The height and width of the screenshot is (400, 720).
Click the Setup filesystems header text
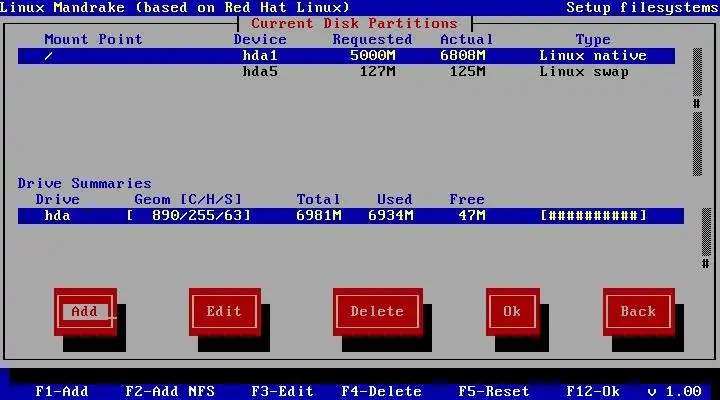[642, 8]
